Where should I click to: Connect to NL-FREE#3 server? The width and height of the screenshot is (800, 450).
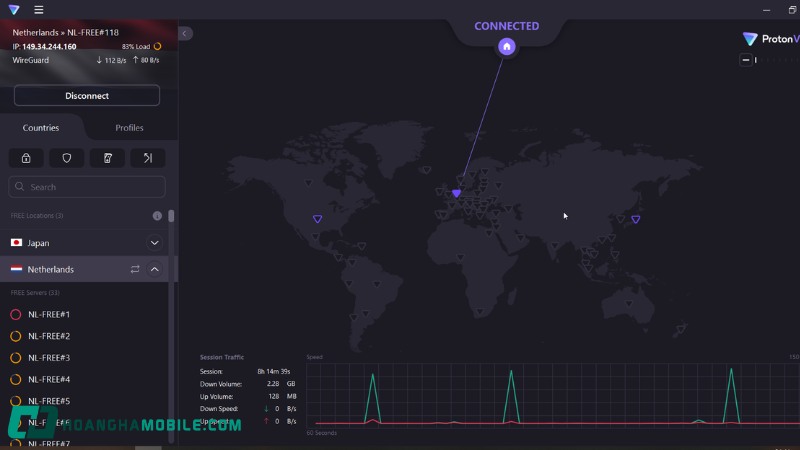tap(49, 358)
